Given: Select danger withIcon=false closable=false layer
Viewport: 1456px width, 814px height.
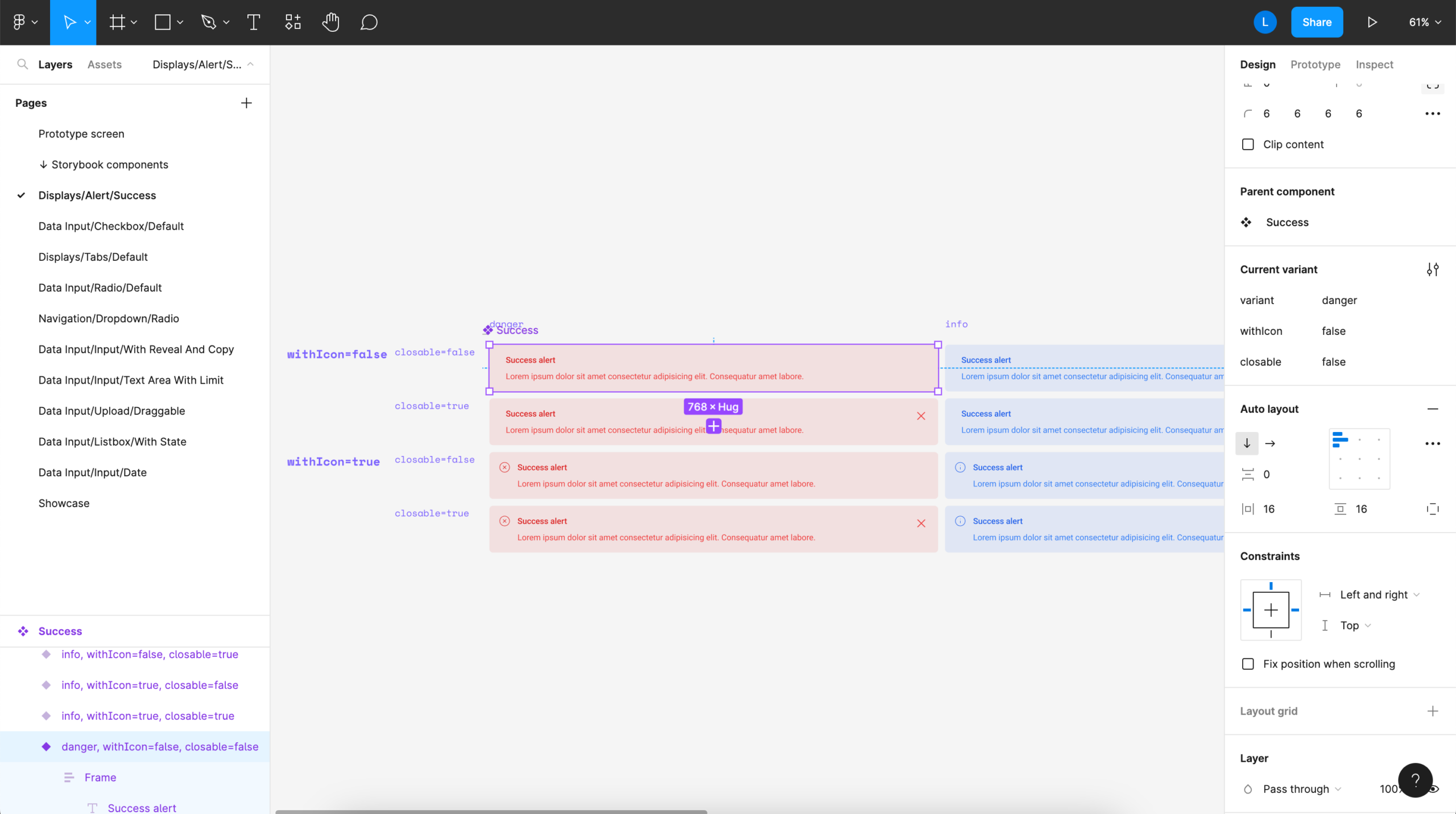Looking at the screenshot, I should [160, 746].
